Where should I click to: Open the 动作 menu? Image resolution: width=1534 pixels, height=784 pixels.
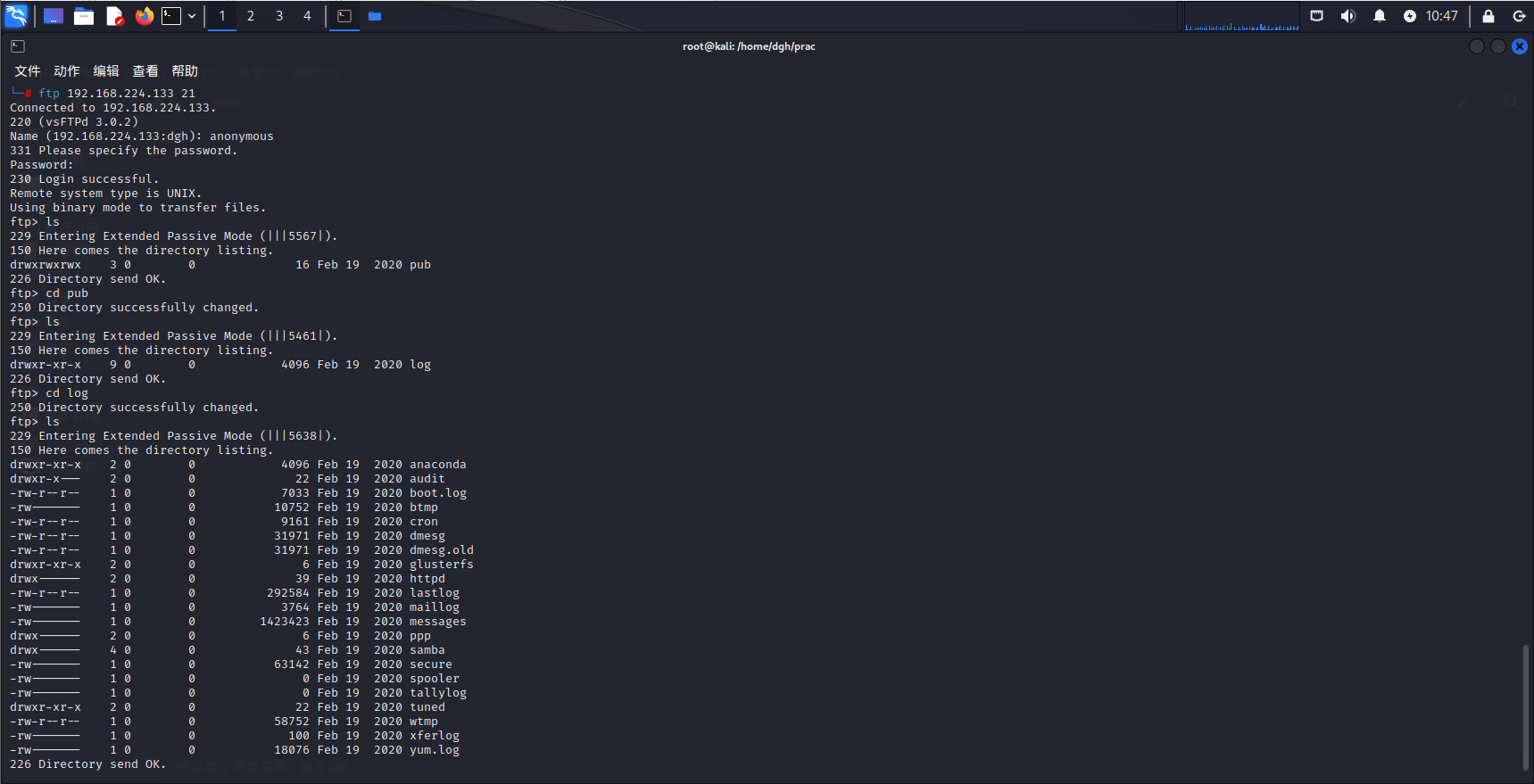(x=67, y=71)
